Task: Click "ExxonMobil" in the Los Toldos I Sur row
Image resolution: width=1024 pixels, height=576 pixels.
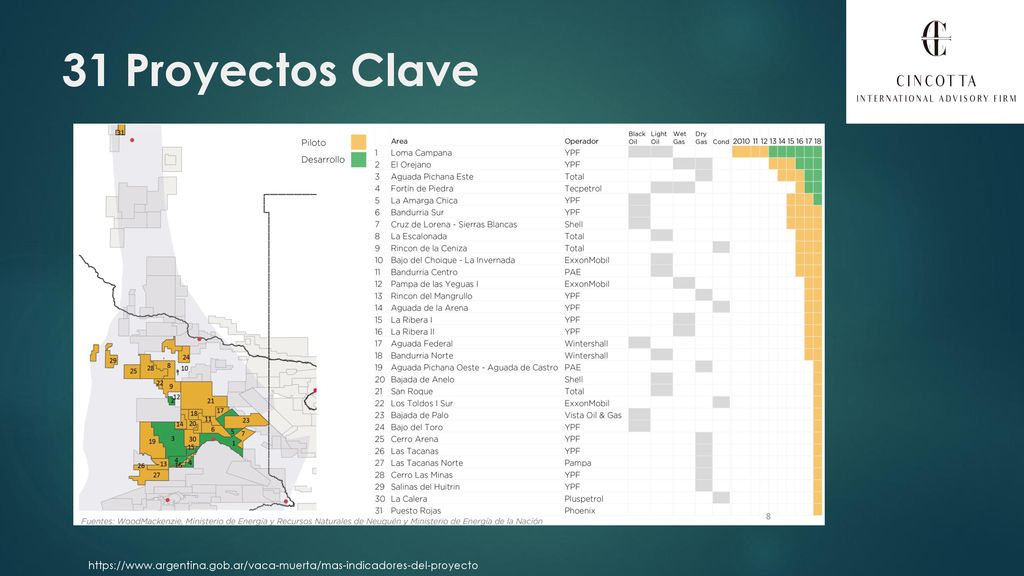Action: (586, 404)
